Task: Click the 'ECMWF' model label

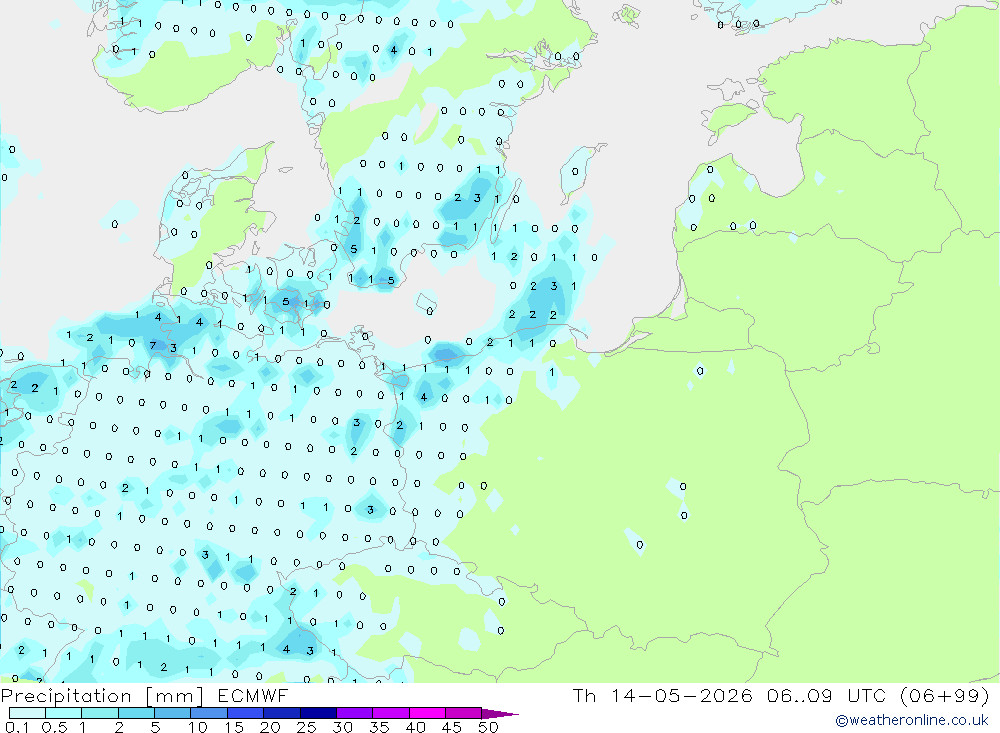Action: click(253, 695)
